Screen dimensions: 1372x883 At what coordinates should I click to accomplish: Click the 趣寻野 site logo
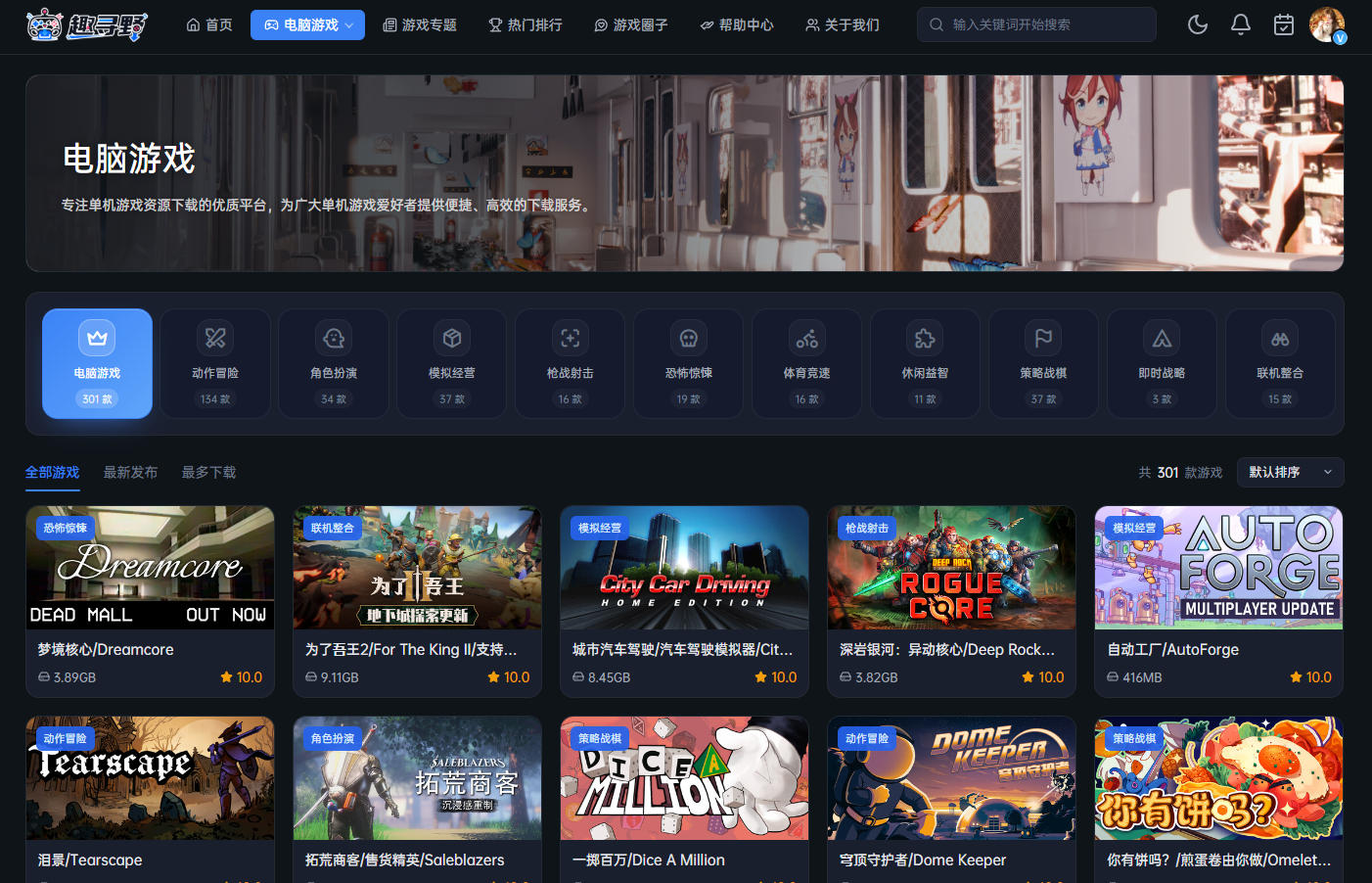click(86, 24)
